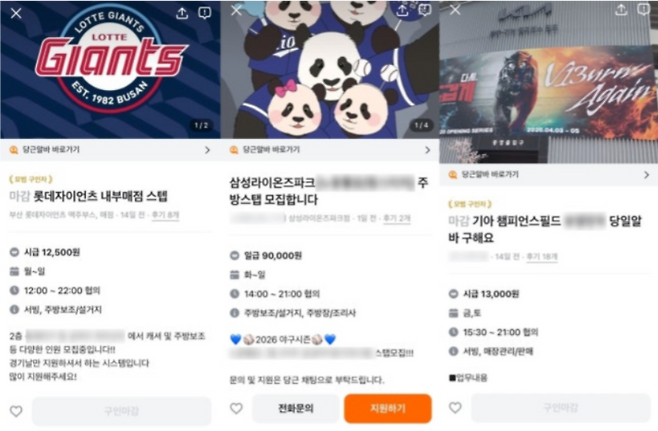Open 후기 8개 reviews link
This screenshot has width=658, height=431.
pyautogui.click(x=165, y=215)
